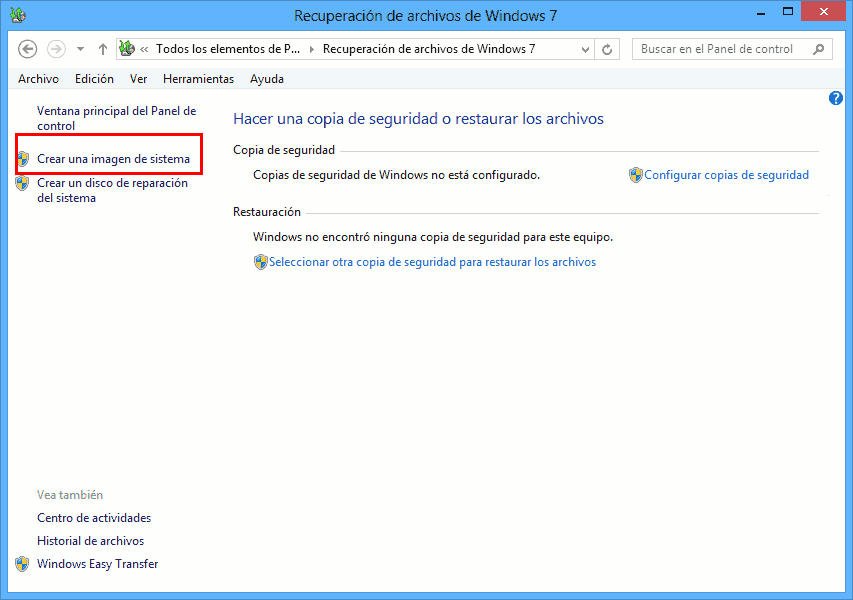Click 'Crear una imagen de sistema' link

point(113,159)
